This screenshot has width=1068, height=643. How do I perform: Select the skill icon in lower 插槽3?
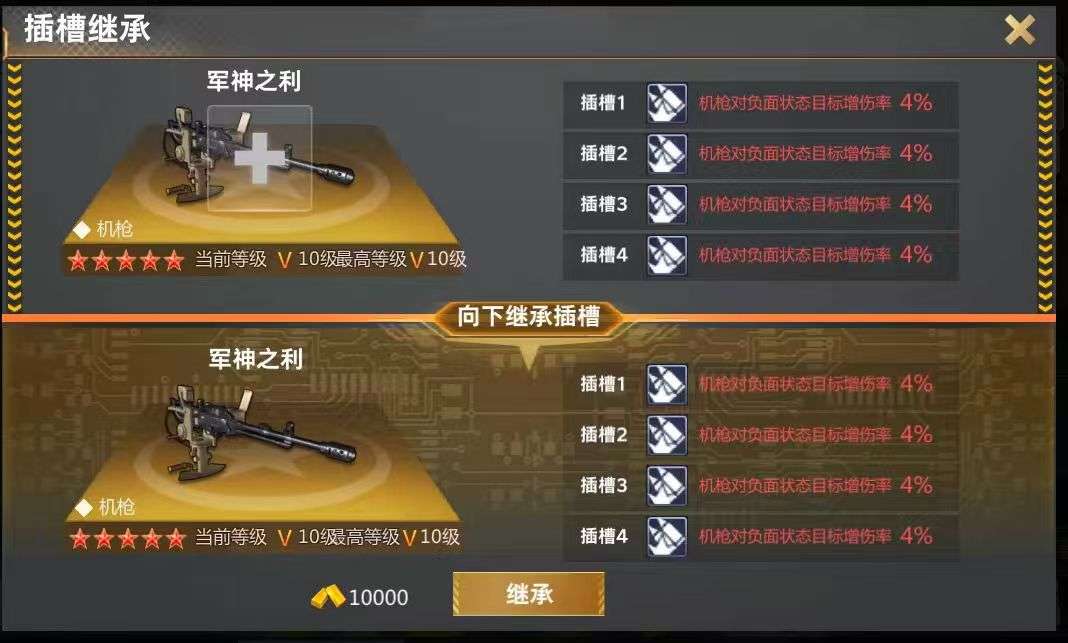[666, 485]
